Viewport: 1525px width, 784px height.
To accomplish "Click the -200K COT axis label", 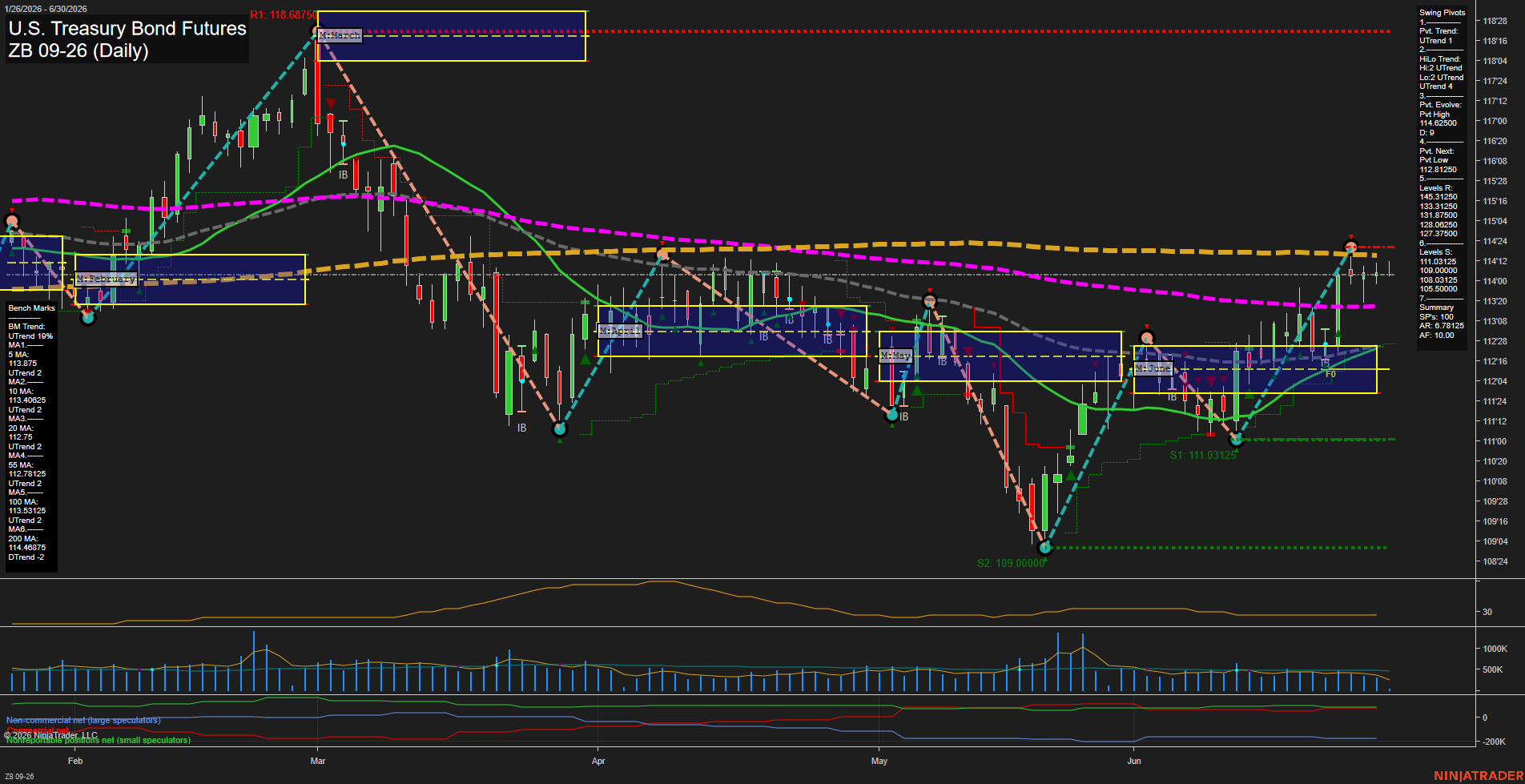I will [x=1494, y=742].
